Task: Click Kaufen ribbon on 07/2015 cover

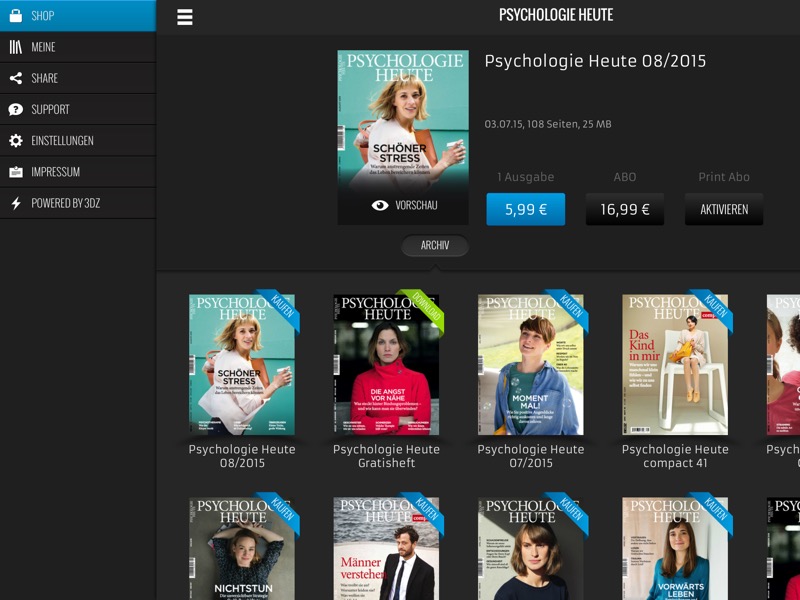Action: 569,309
